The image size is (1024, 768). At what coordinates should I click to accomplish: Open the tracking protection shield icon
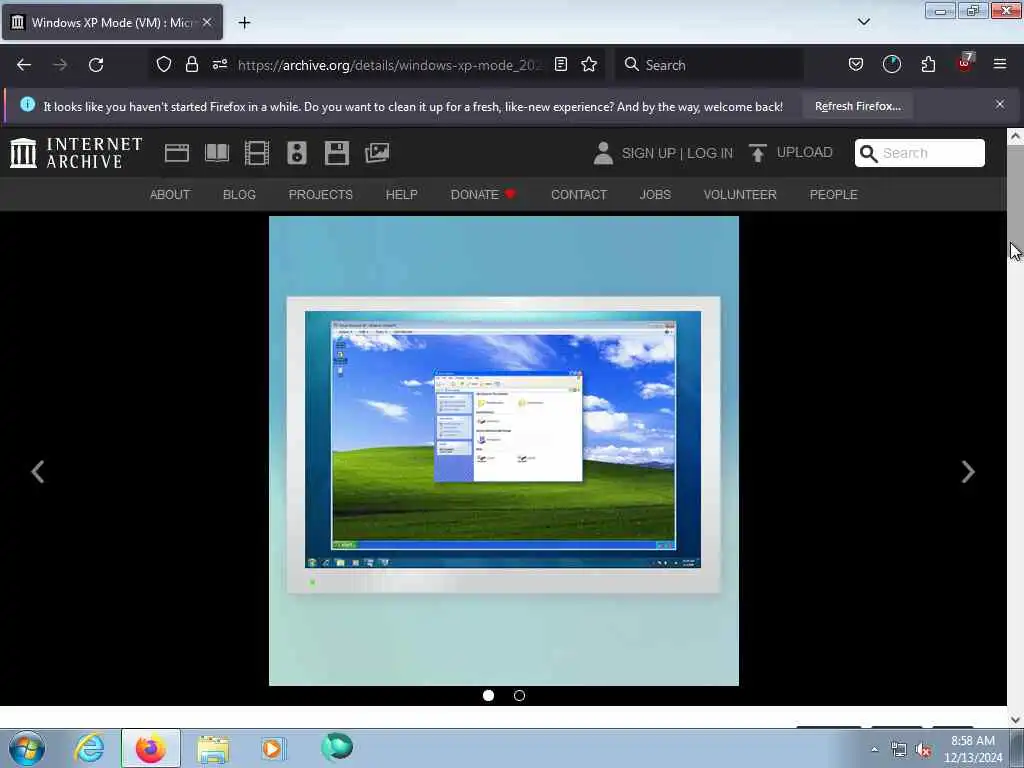point(164,64)
